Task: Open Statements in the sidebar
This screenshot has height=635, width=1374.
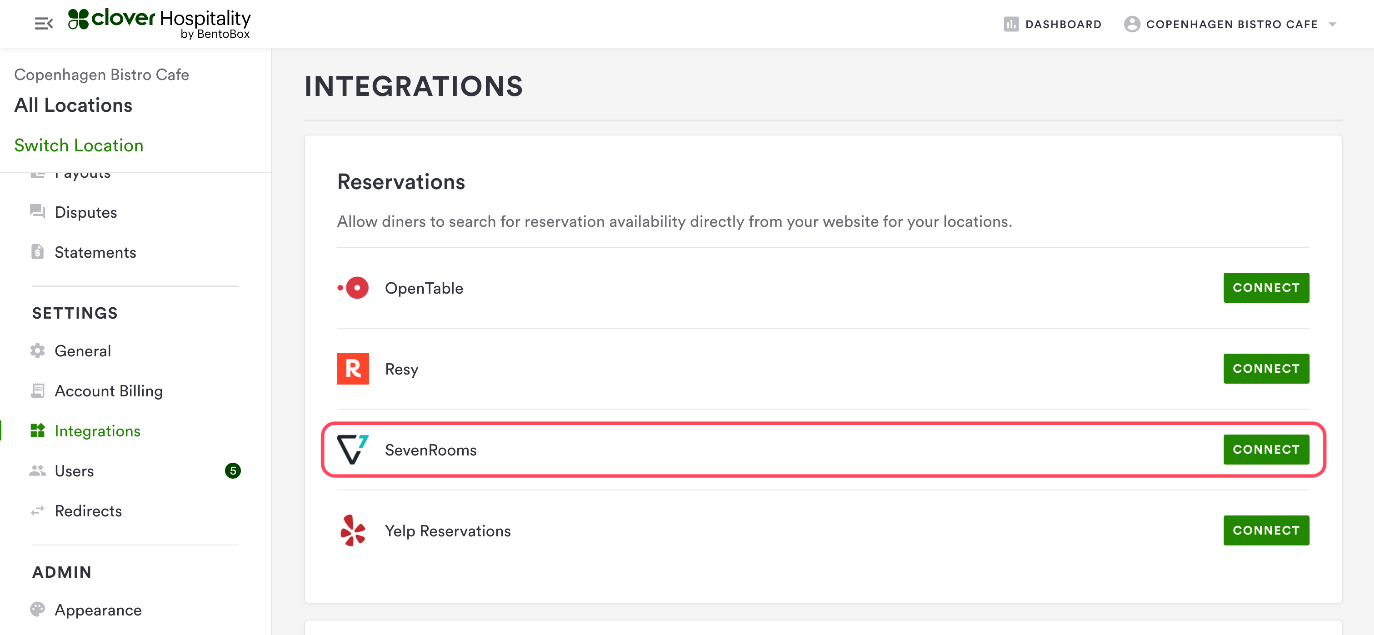Action: coord(95,252)
